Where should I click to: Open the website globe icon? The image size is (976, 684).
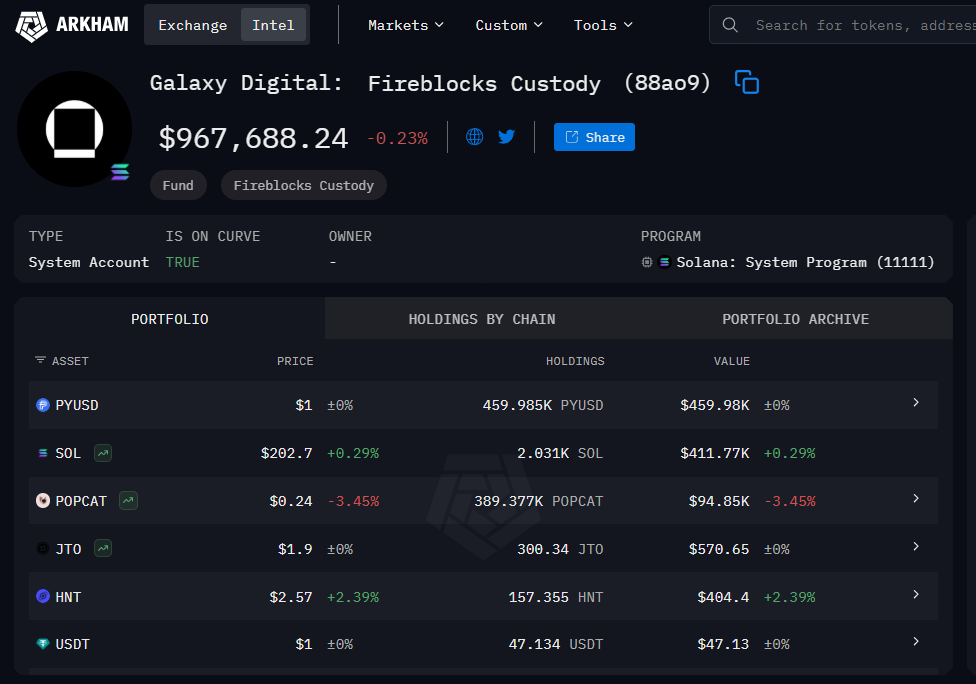[x=474, y=137]
